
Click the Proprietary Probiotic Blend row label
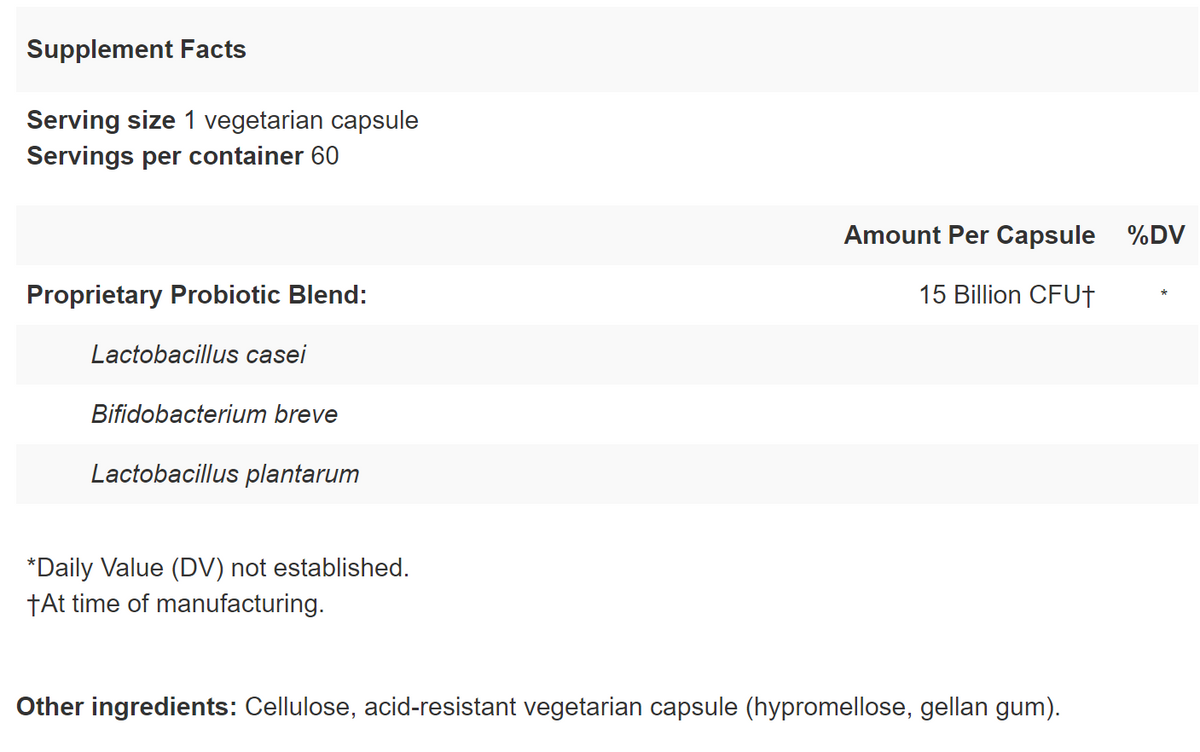coord(197,295)
